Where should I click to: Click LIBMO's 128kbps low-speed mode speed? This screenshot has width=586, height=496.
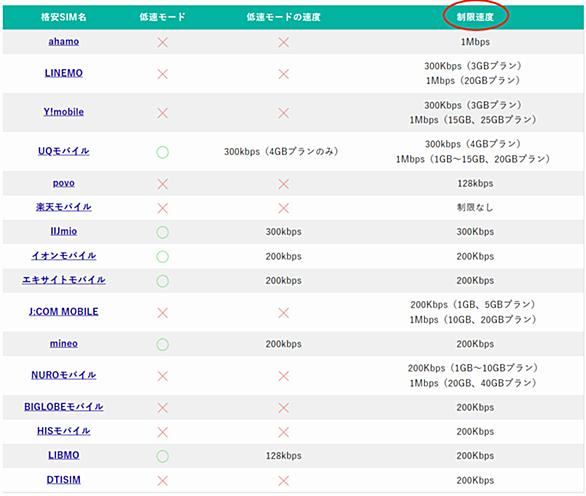click(x=283, y=456)
